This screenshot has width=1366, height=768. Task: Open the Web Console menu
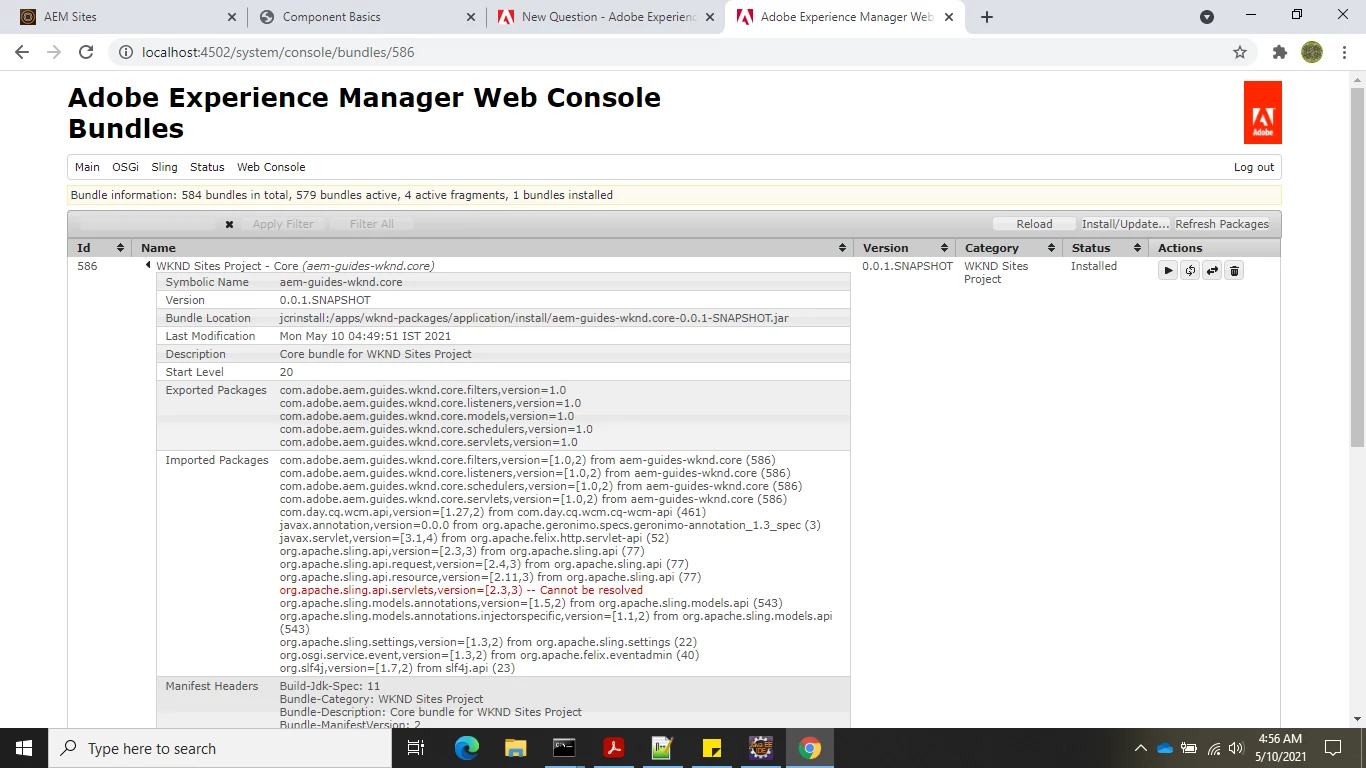point(271,167)
